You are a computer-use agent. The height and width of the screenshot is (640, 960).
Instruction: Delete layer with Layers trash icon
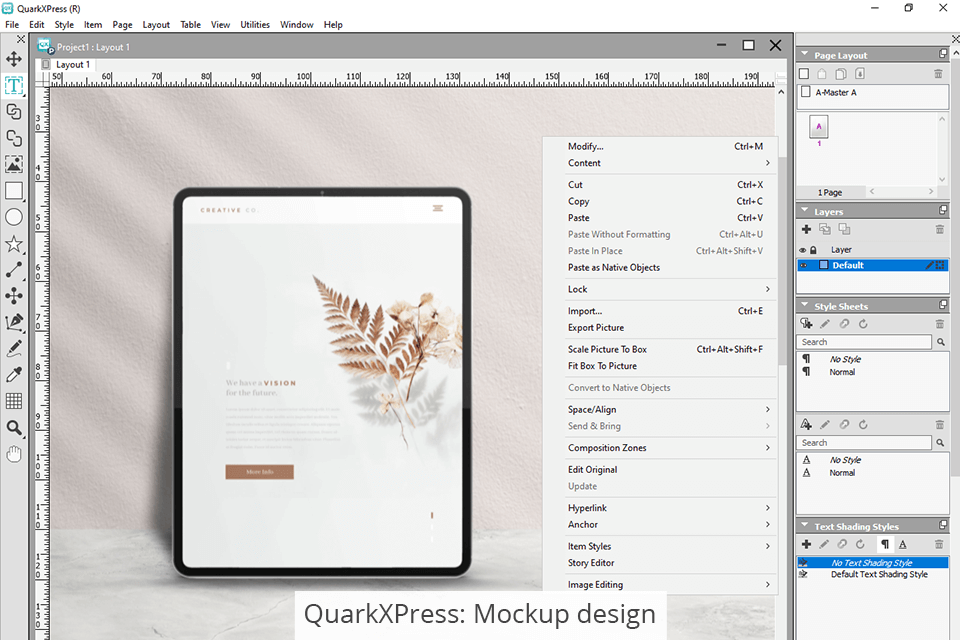click(x=939, y=229)
